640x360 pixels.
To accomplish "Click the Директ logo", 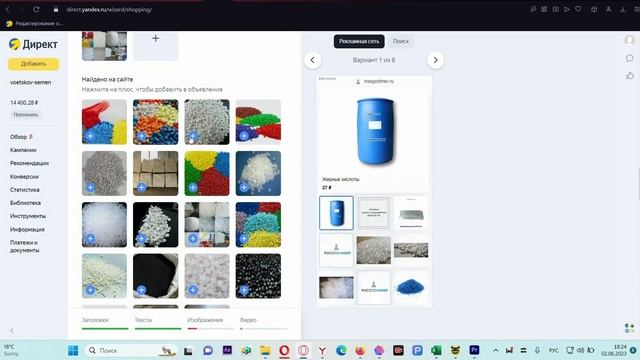I will (x=33, y=44).
